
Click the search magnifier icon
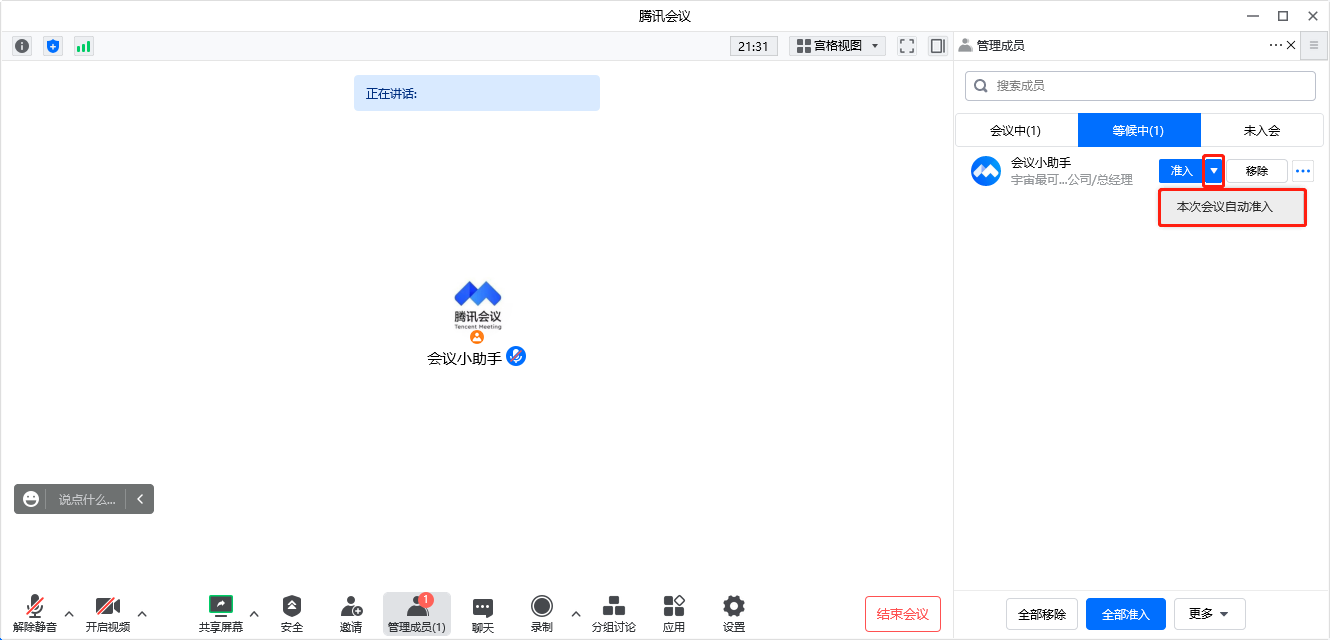[981, 86]
